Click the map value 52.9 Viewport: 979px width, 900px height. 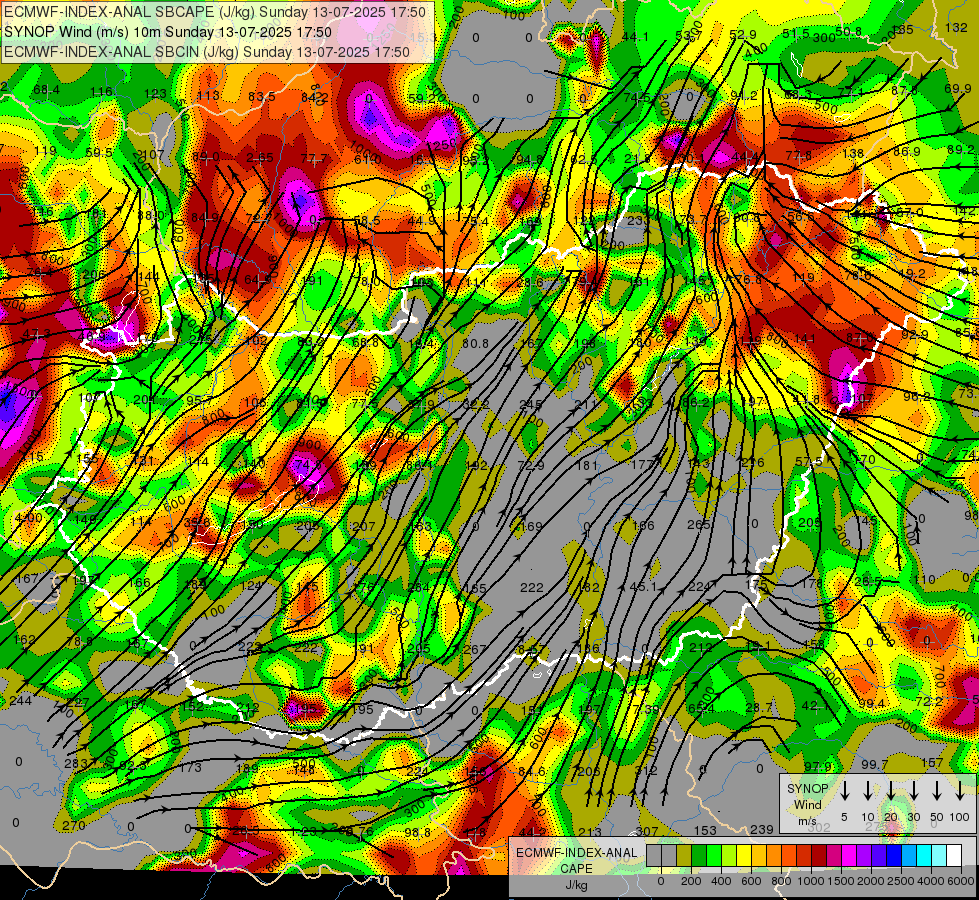(x=742, y=35)
